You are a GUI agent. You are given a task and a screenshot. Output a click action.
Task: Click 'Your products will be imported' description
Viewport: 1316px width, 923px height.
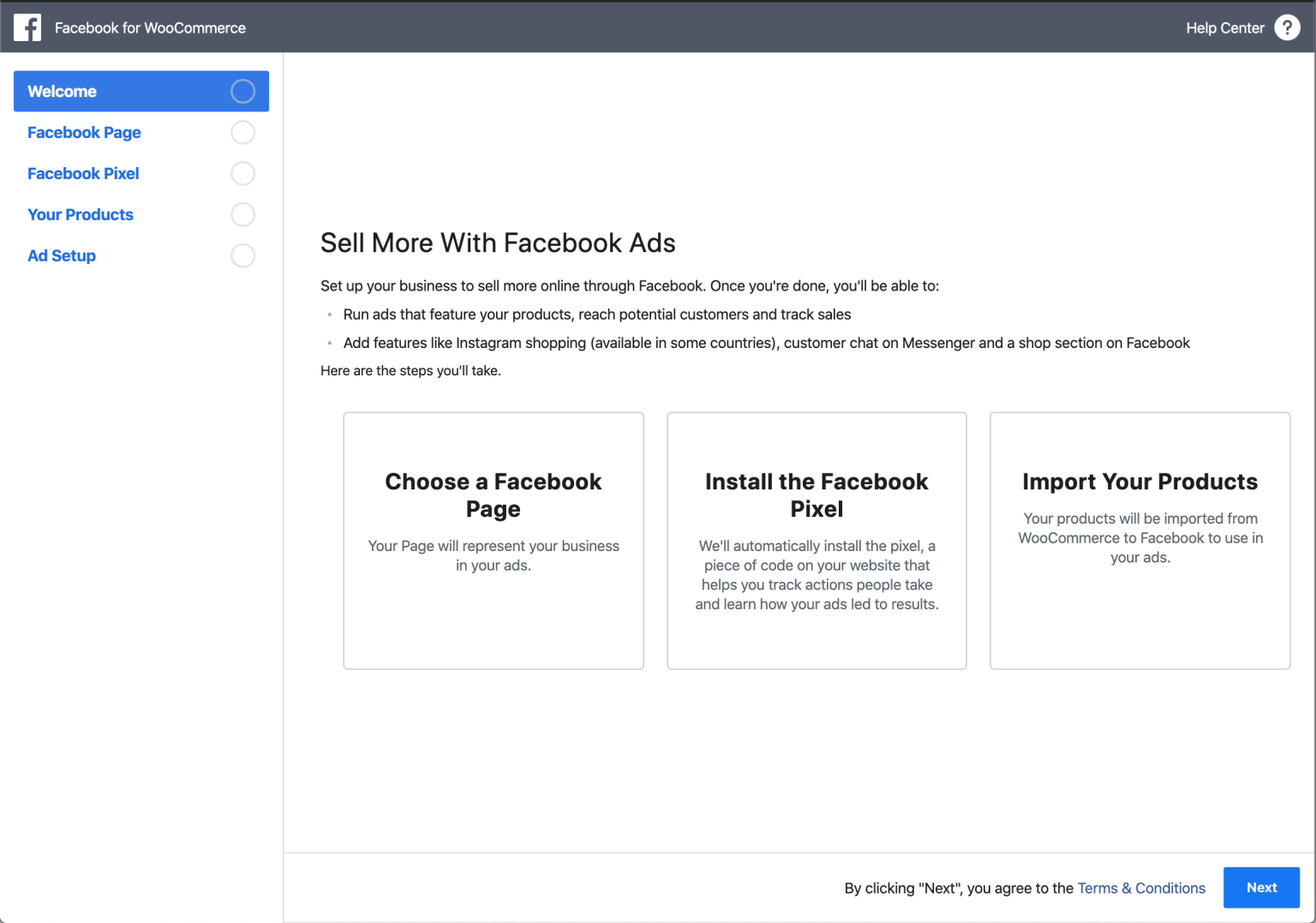pos(1140,538)
